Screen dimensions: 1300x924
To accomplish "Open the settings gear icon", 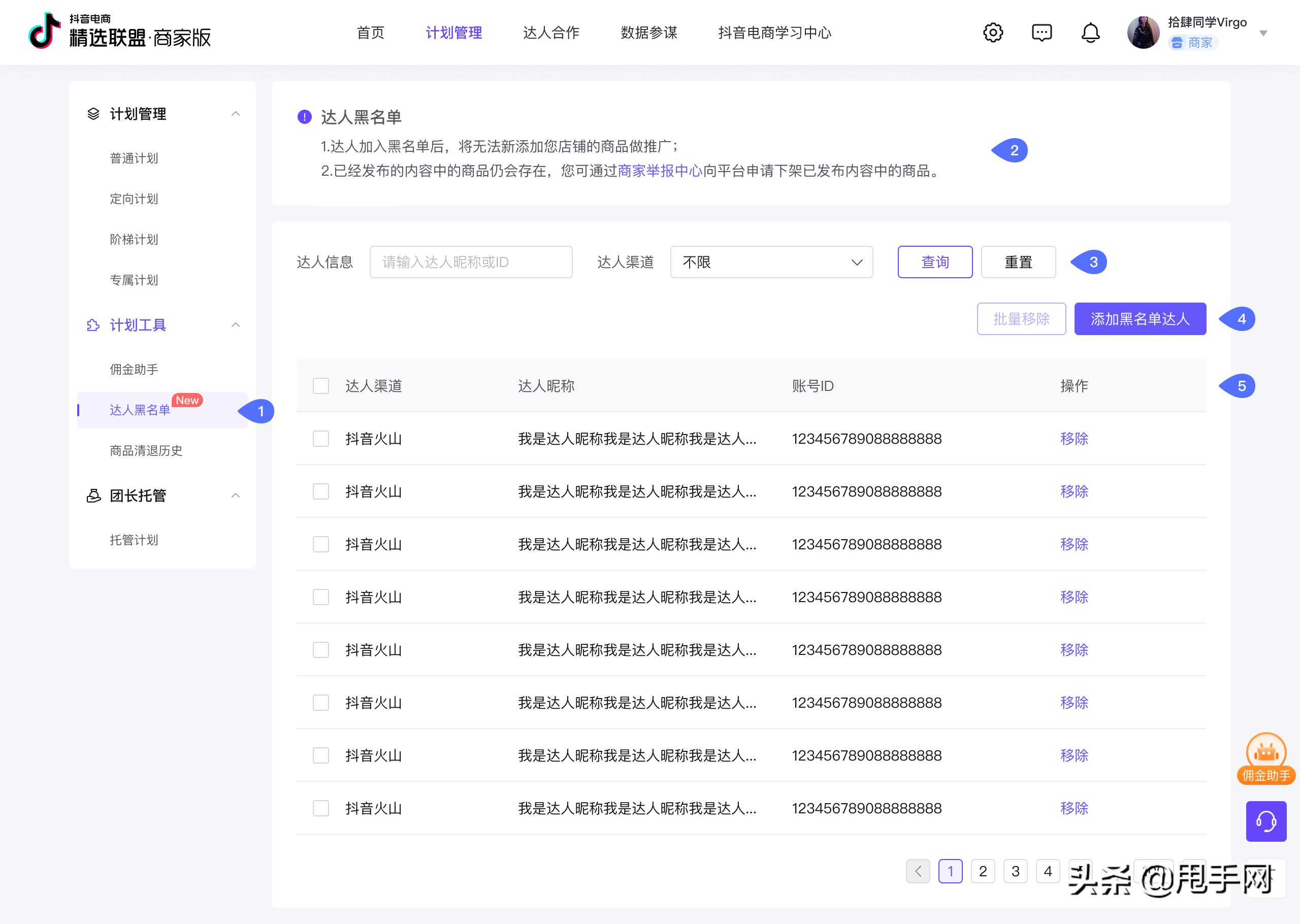I will (x=993, y=32).
